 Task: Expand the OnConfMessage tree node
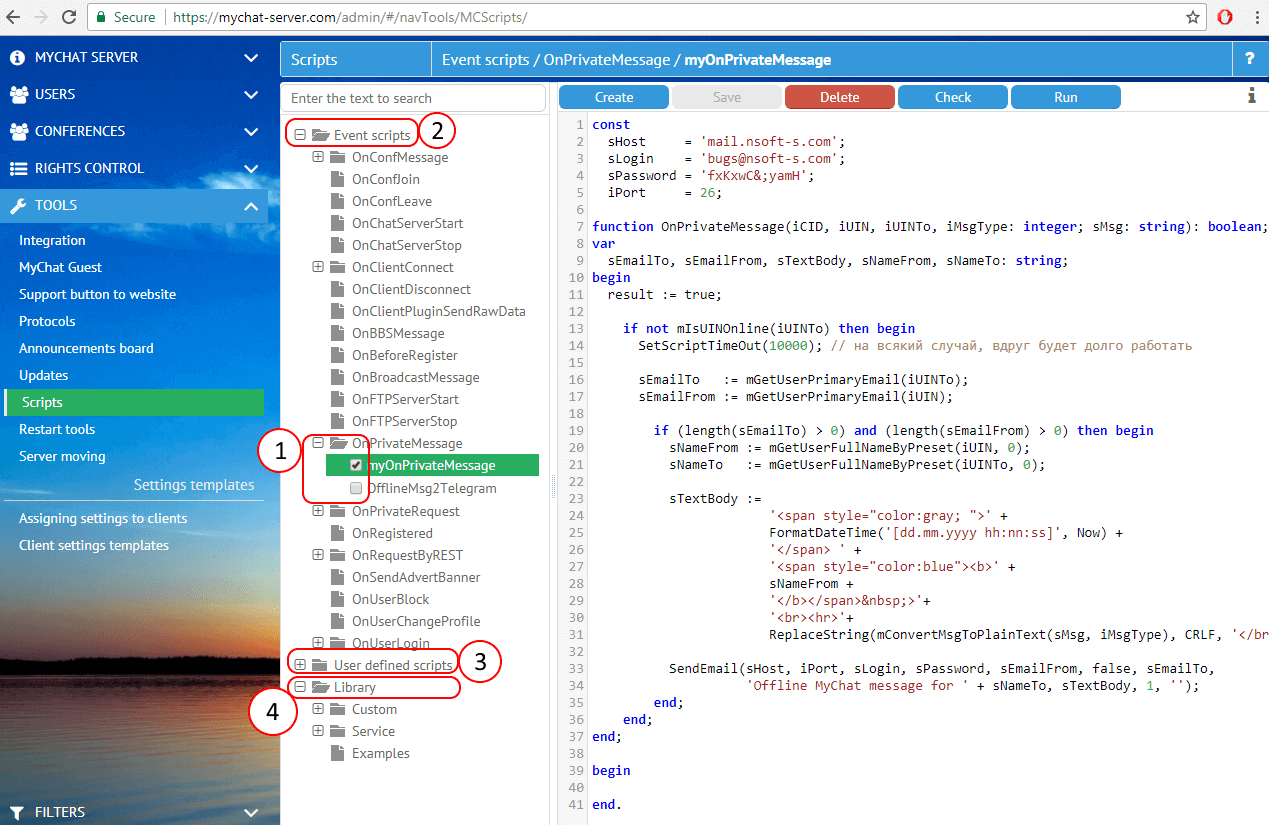[x=318, y=157]
